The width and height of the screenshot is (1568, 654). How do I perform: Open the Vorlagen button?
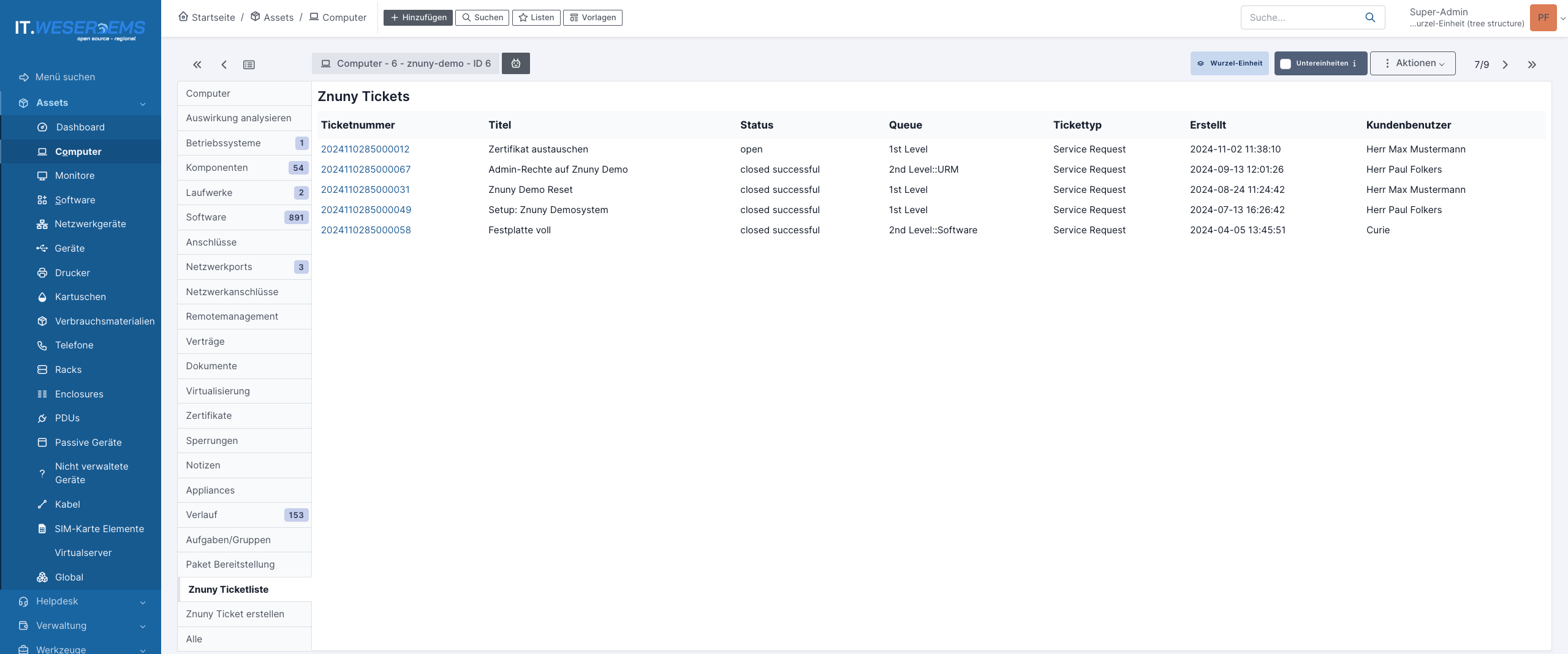pos(593,18)
